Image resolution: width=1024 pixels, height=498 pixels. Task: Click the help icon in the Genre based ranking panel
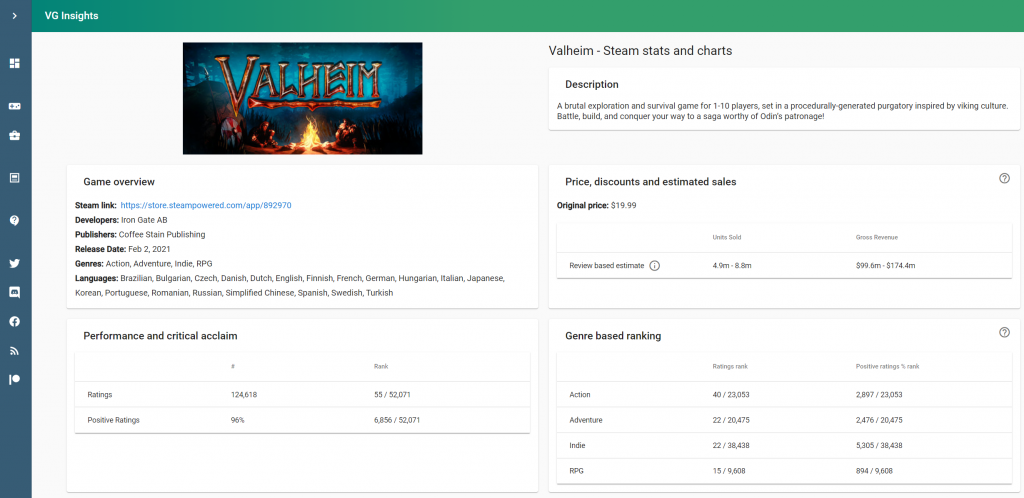pyautogui.click(x=1004, y=332)
